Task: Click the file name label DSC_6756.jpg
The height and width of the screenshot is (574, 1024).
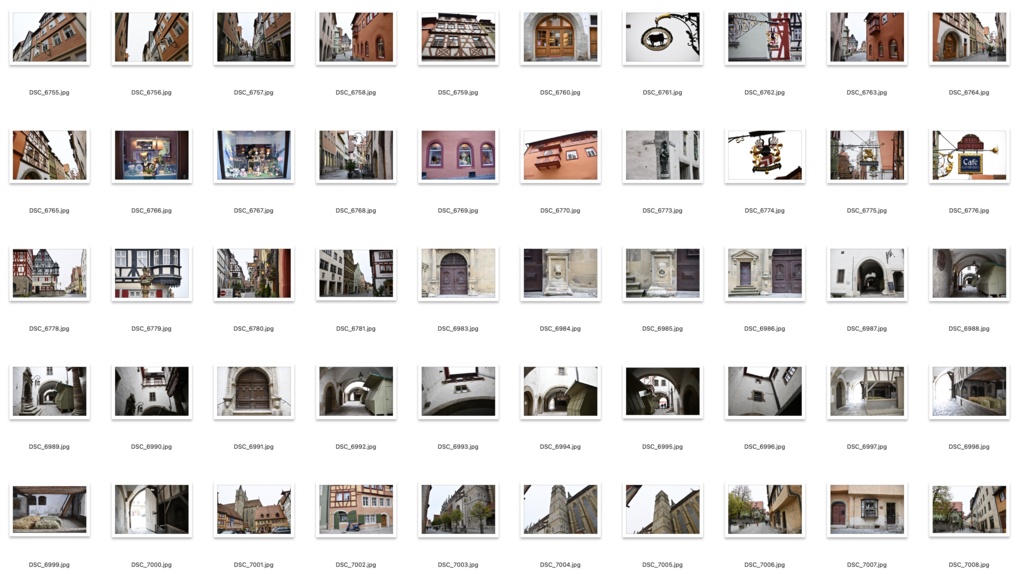Action: (152, 93)
